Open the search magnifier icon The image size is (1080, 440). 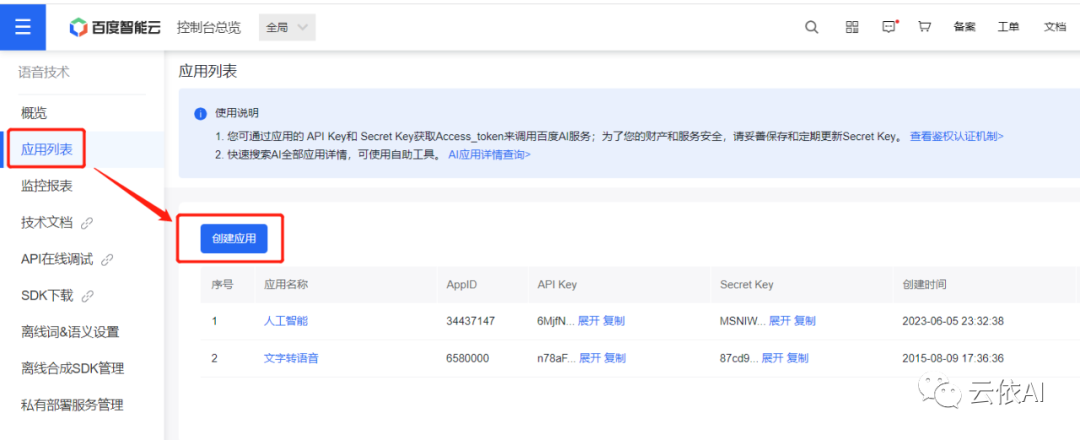click(x=812, y=27)
